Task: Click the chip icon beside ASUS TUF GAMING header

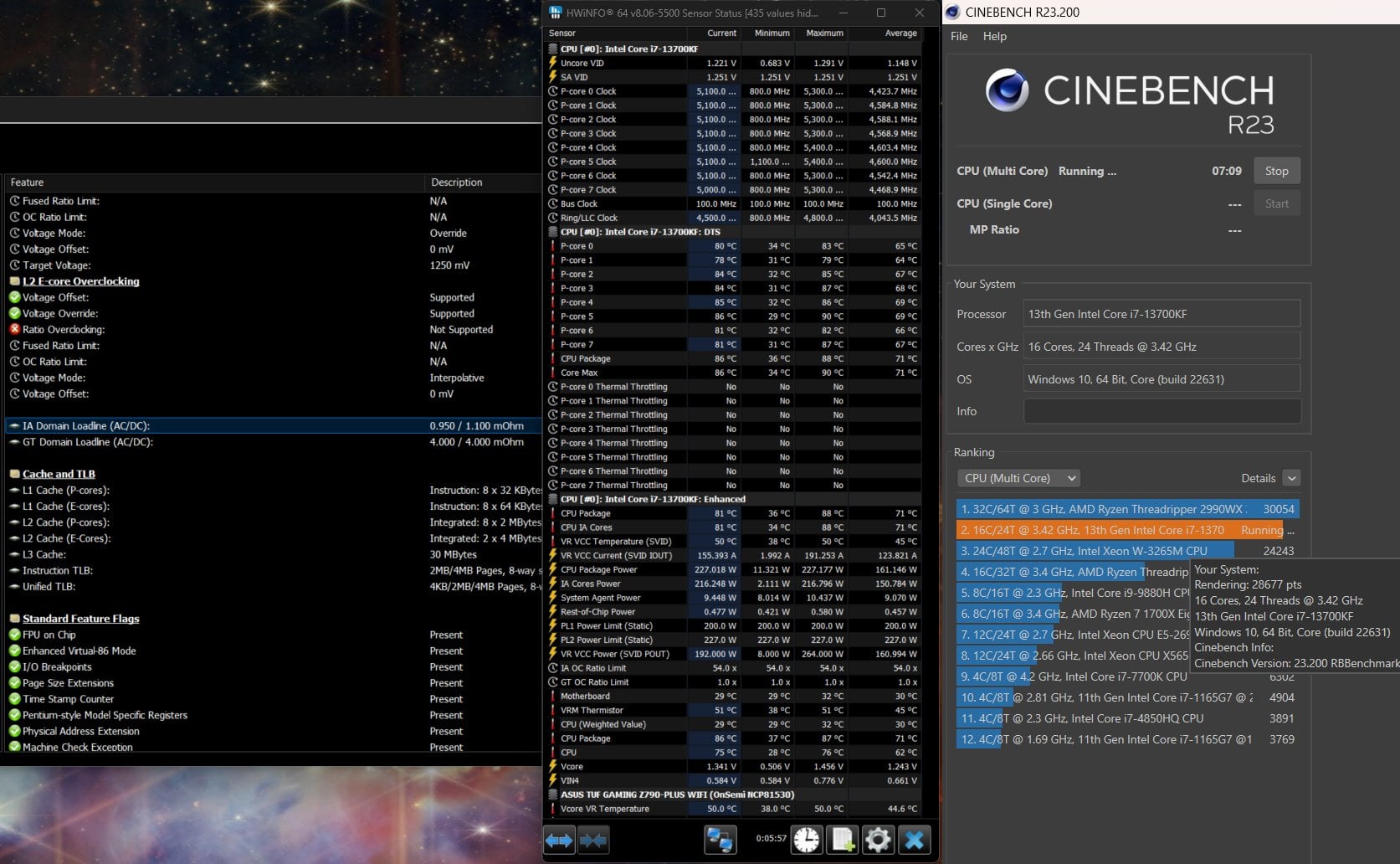Action: [x=553, y=795]
